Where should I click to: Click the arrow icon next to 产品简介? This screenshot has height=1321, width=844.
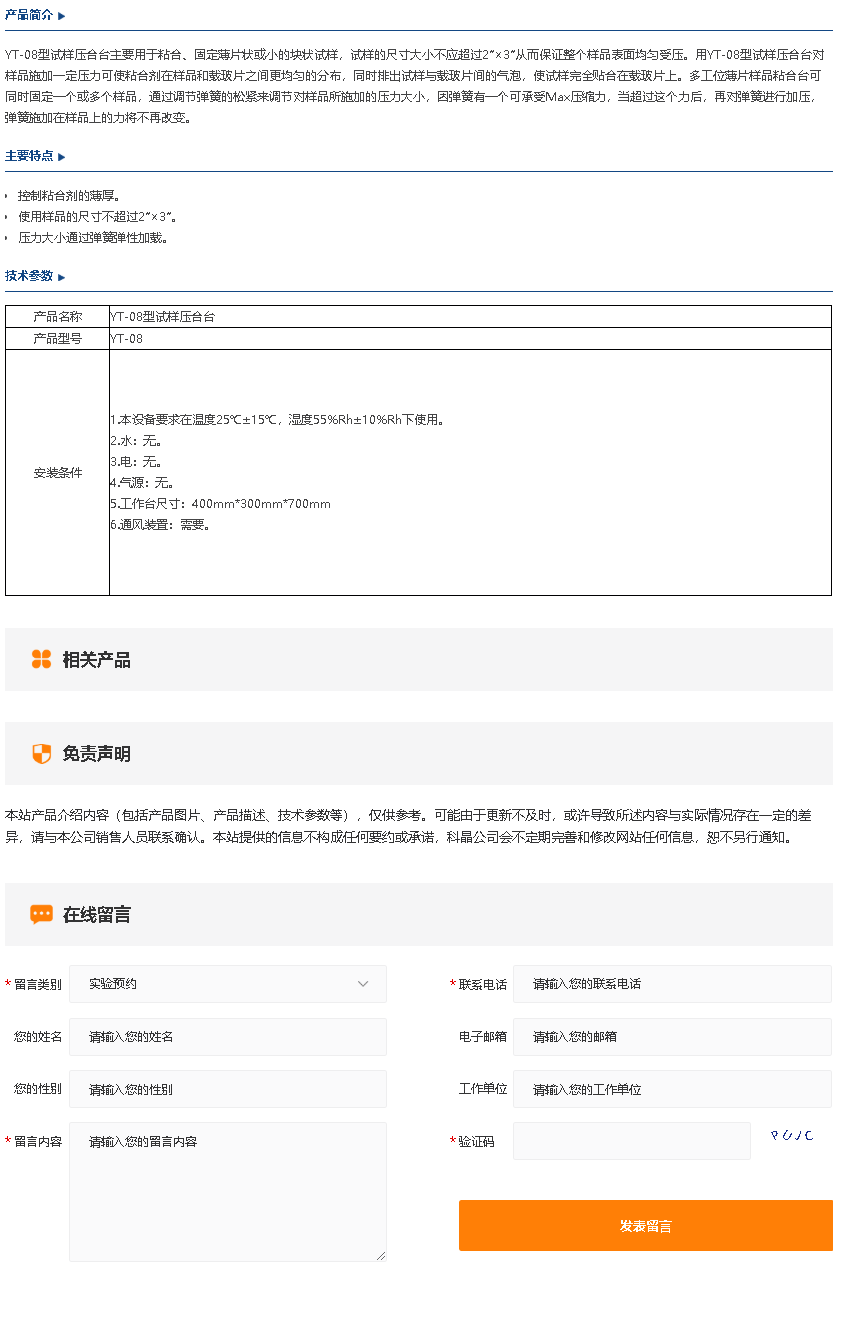click(62, 16)
